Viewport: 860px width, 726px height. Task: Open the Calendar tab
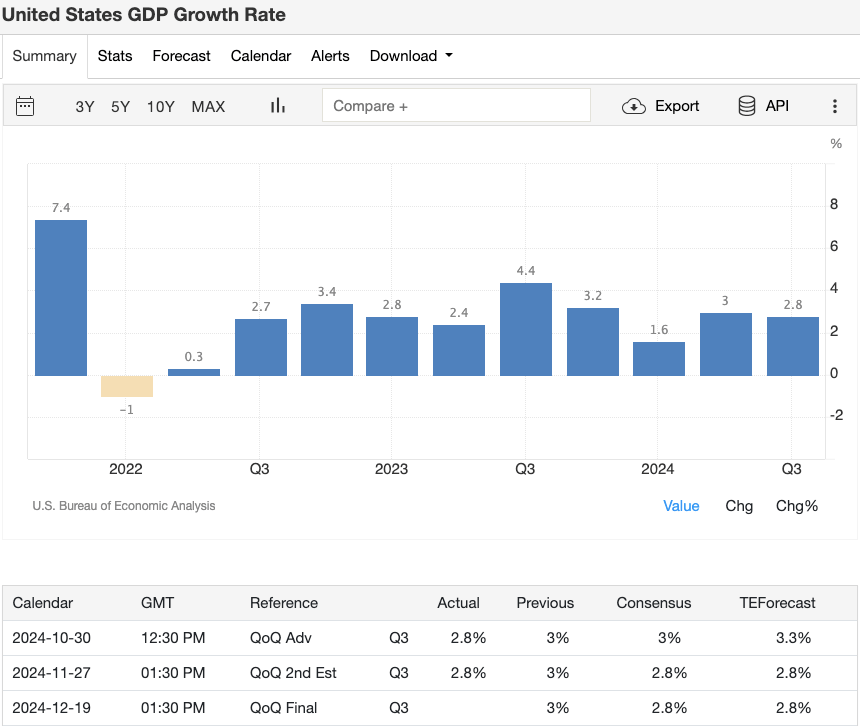(260, 56)
